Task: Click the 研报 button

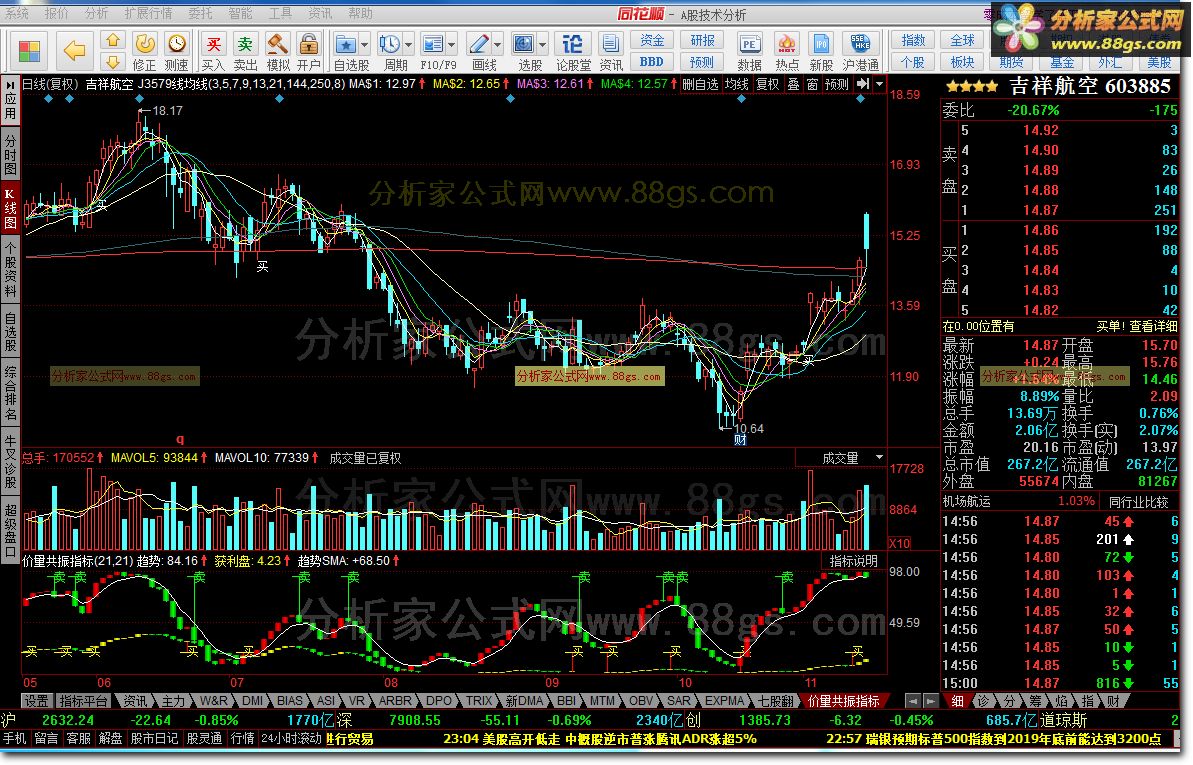Action: [x=702, y=40]
